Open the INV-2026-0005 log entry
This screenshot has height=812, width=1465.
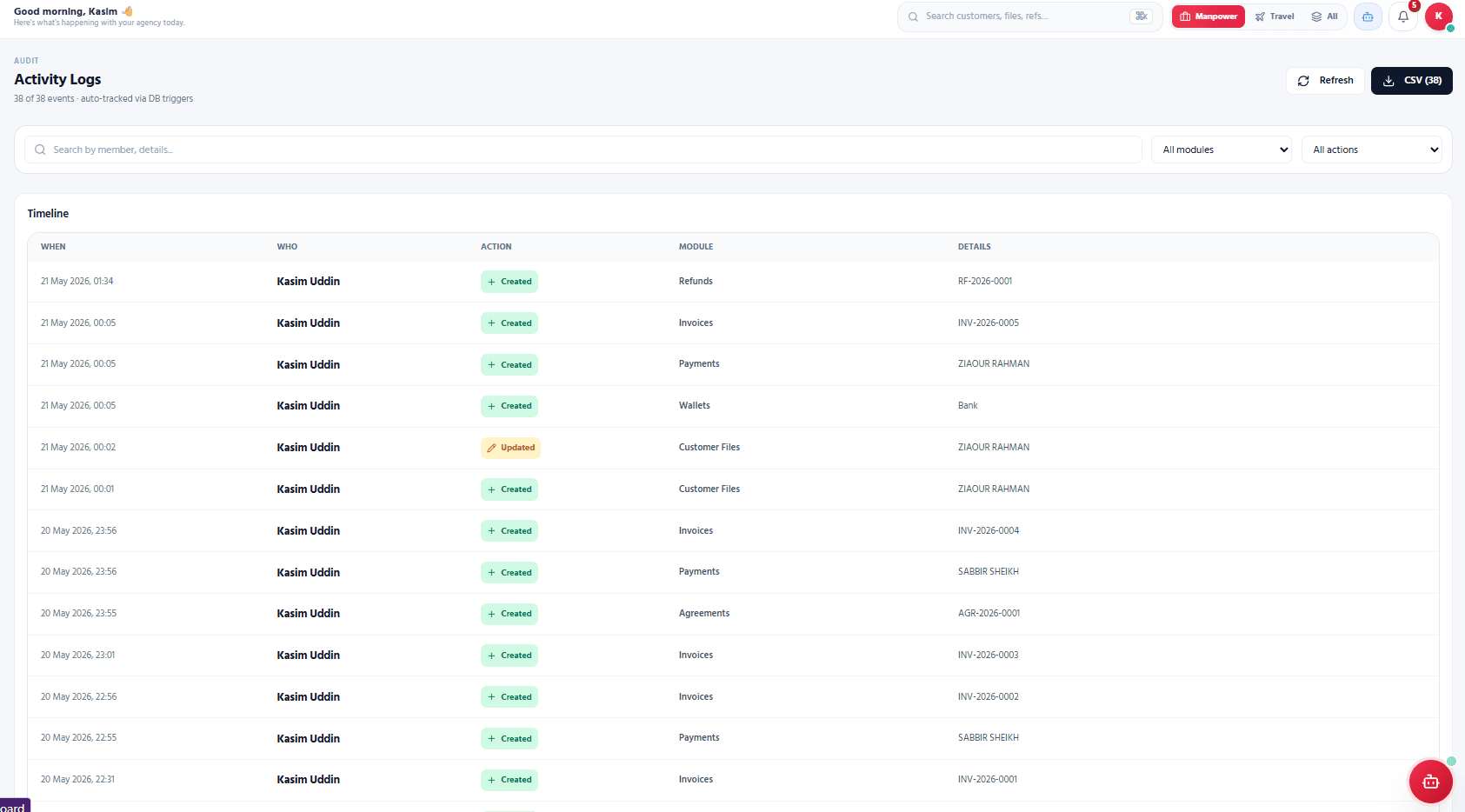(x=989, y=323)
